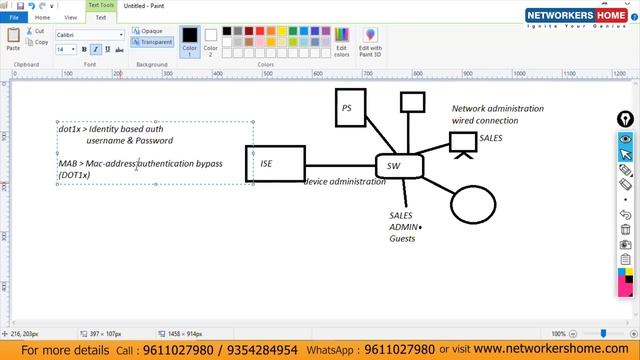640x360 pixels.
Task: Select the Color 1 button
Action: coord(190,42)
